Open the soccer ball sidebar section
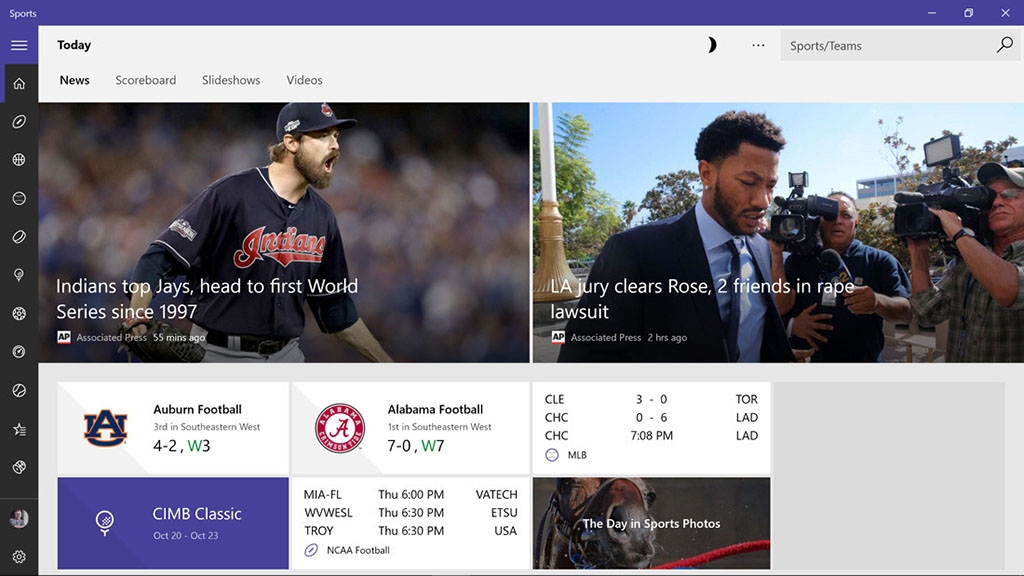 19,313
